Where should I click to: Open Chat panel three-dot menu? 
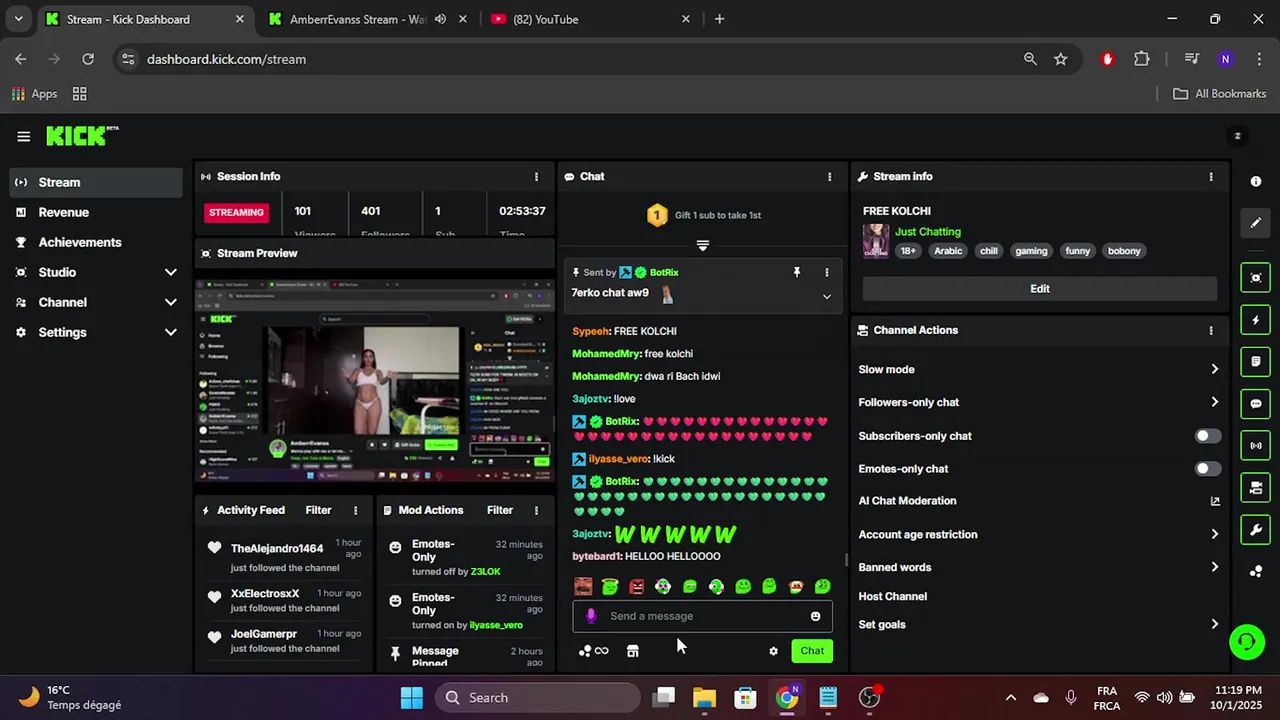pos(829,176)
